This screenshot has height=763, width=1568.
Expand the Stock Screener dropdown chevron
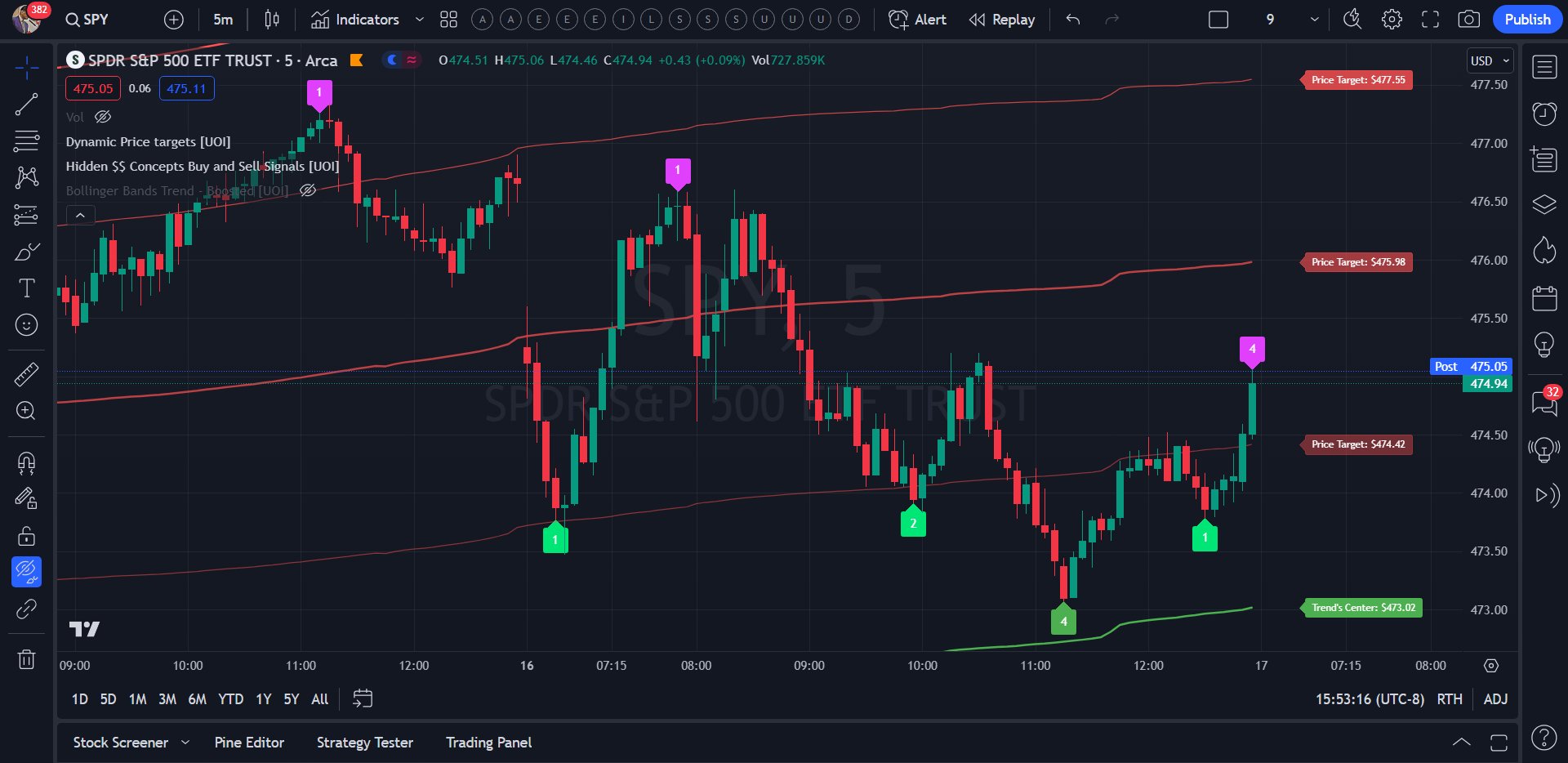pos(185,743)
